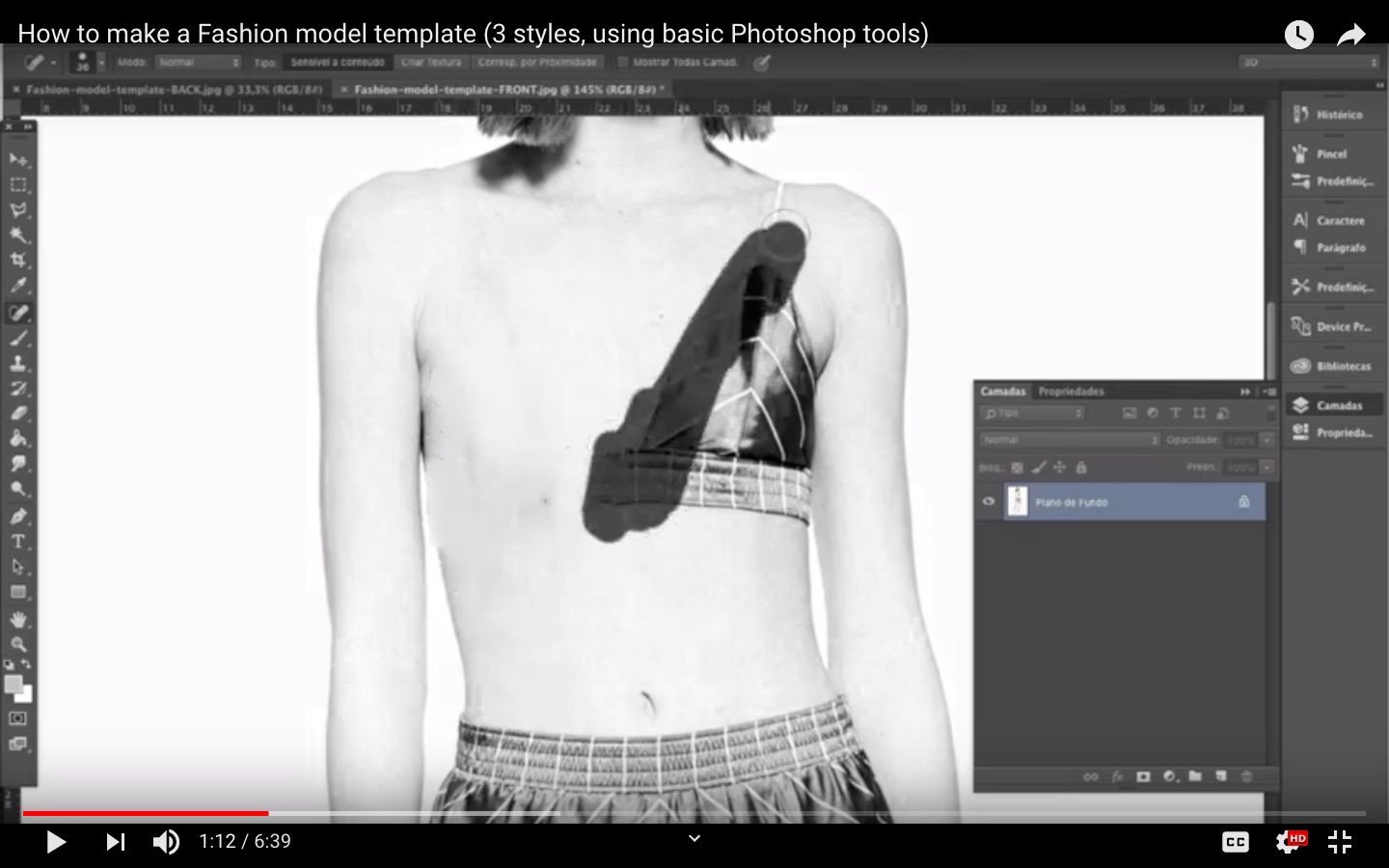
Task: Swap foreground and background colors
Action: point(26,665)
